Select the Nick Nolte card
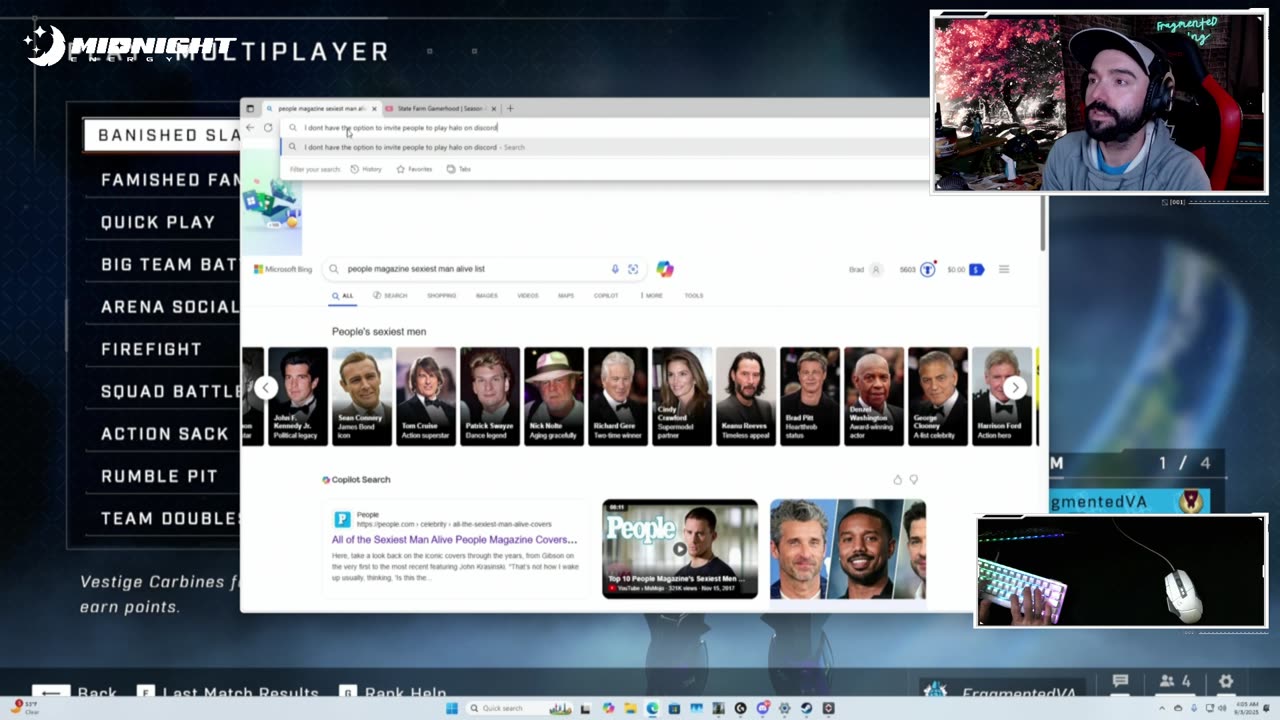This screenshot has height=720, width=1280. 554,396
